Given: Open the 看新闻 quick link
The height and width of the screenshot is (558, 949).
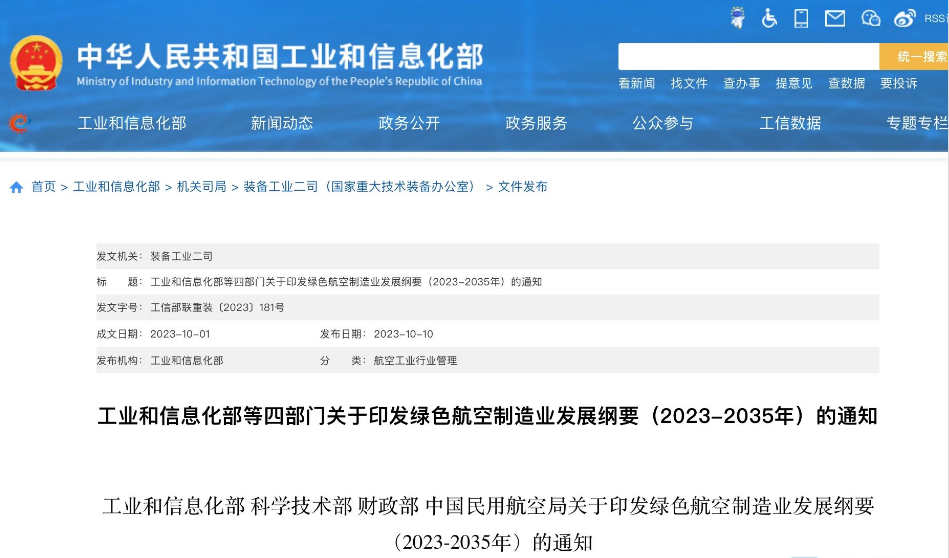Looking at the screenshot, I should pyautogui.click(x=637, y=84).
